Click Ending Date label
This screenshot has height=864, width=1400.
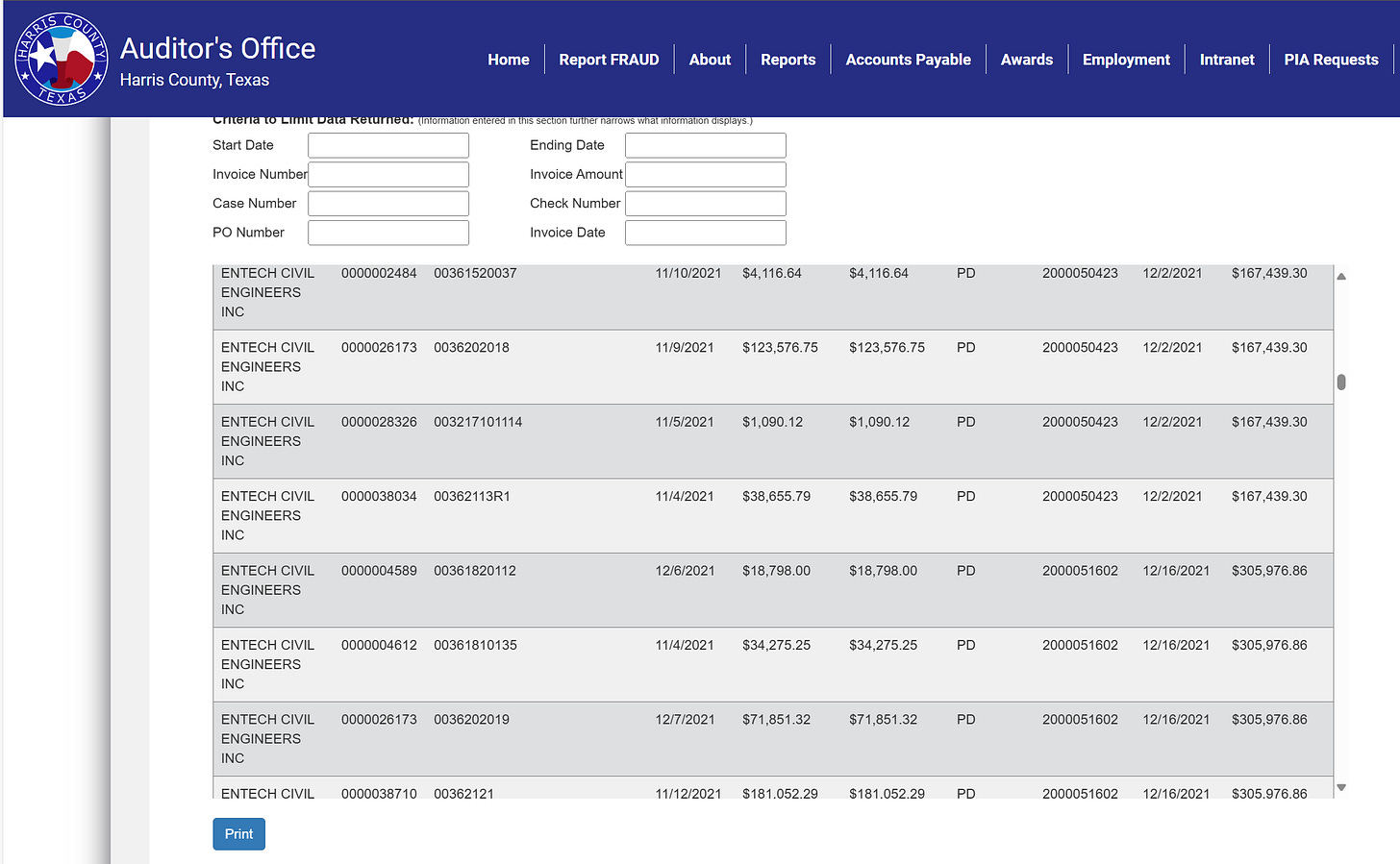pos(567,145)
